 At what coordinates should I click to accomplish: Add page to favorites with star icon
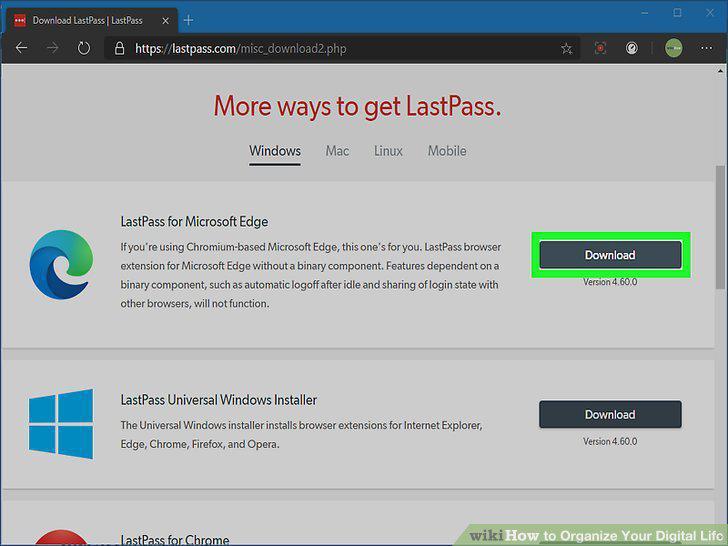(x=566, y=48)
